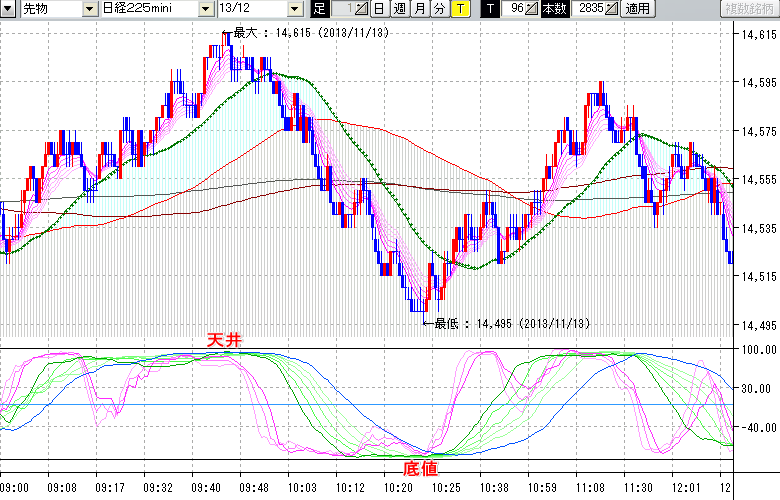Switch to 月 (monthly) candles

pos(419,9)
